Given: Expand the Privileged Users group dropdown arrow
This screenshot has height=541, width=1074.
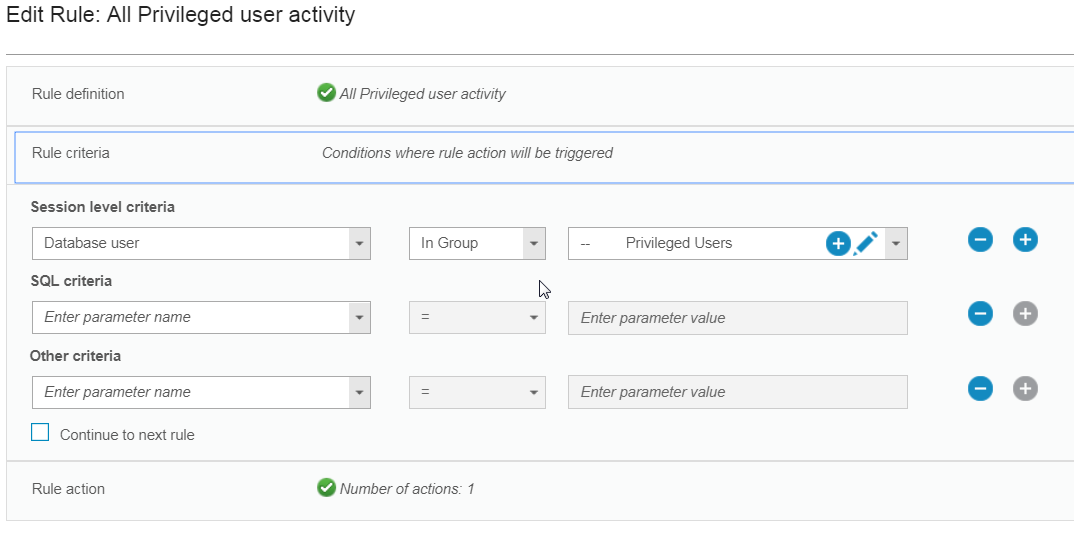Looking at the screenshot, I should pyautogui.click(x=895, y=243).
